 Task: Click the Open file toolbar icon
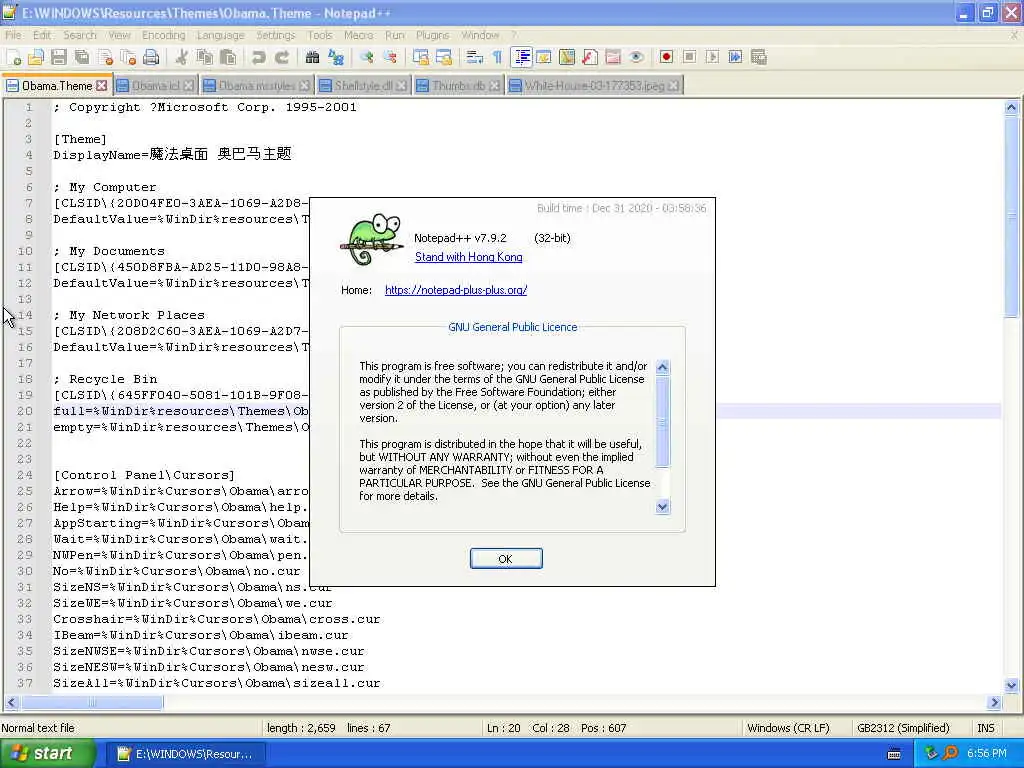click(36, 57)
